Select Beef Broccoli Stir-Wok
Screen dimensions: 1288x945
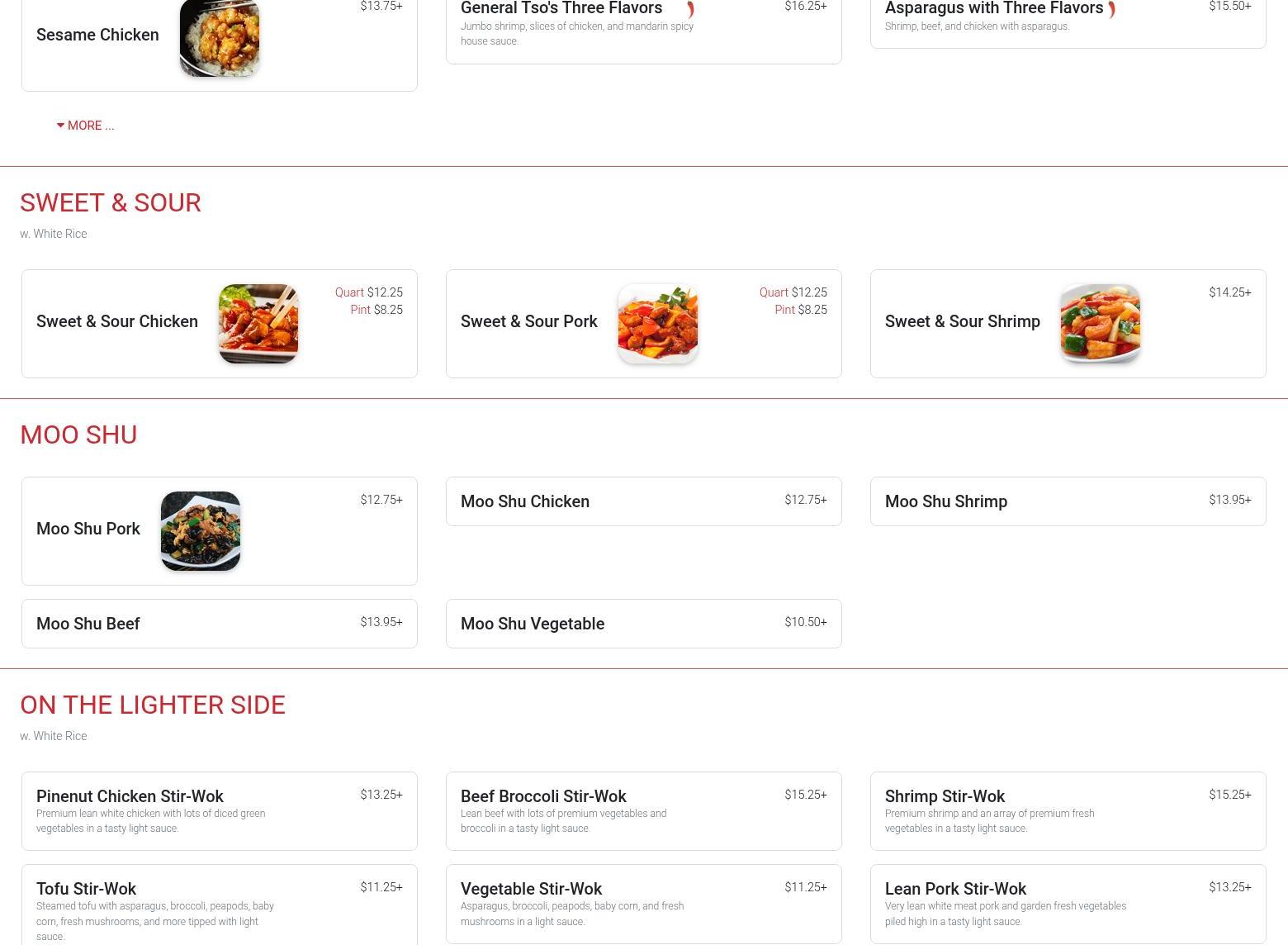pyautogui.click(x=644, y=811)
